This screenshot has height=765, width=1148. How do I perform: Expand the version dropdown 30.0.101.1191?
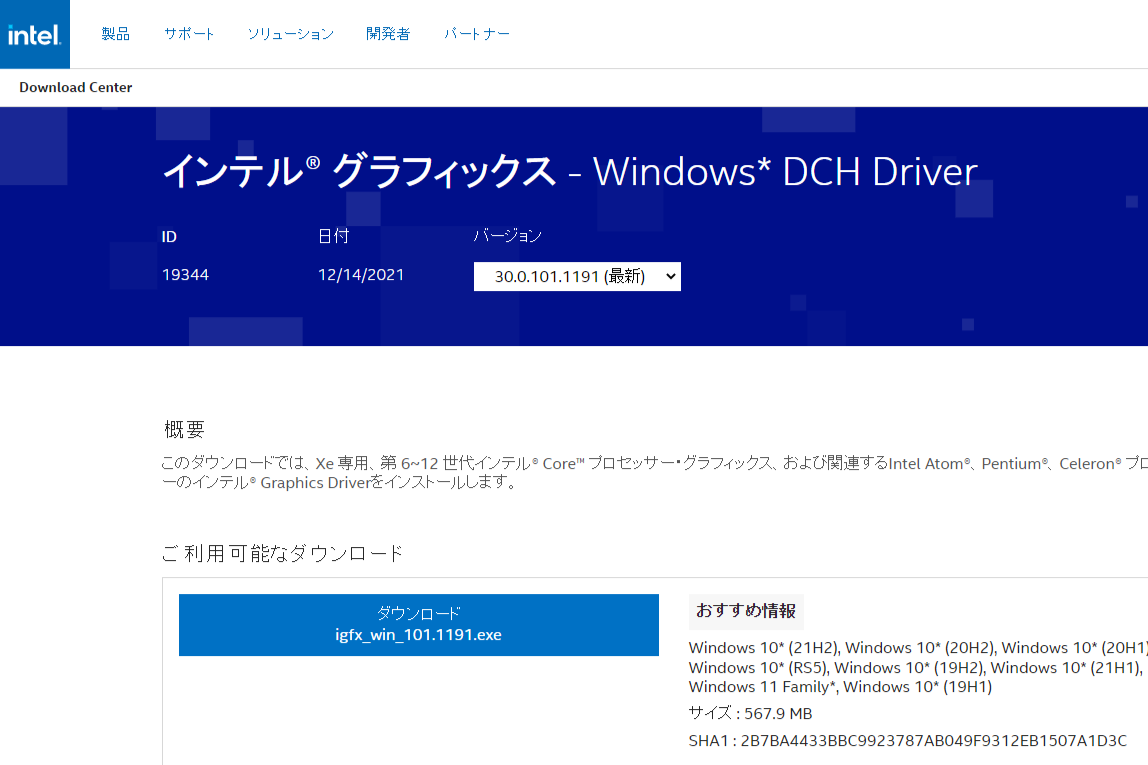coord(577,276)
